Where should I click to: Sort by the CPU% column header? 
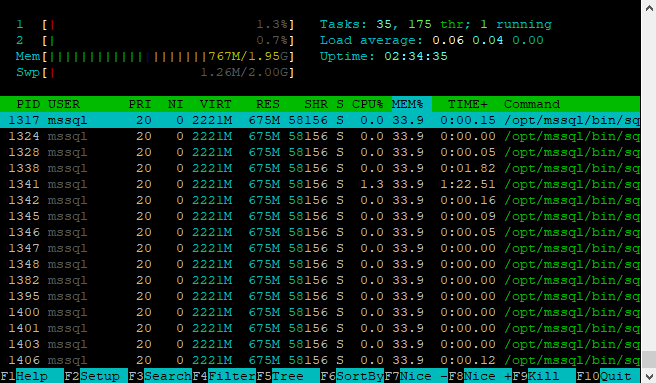[x=367, y=104]
